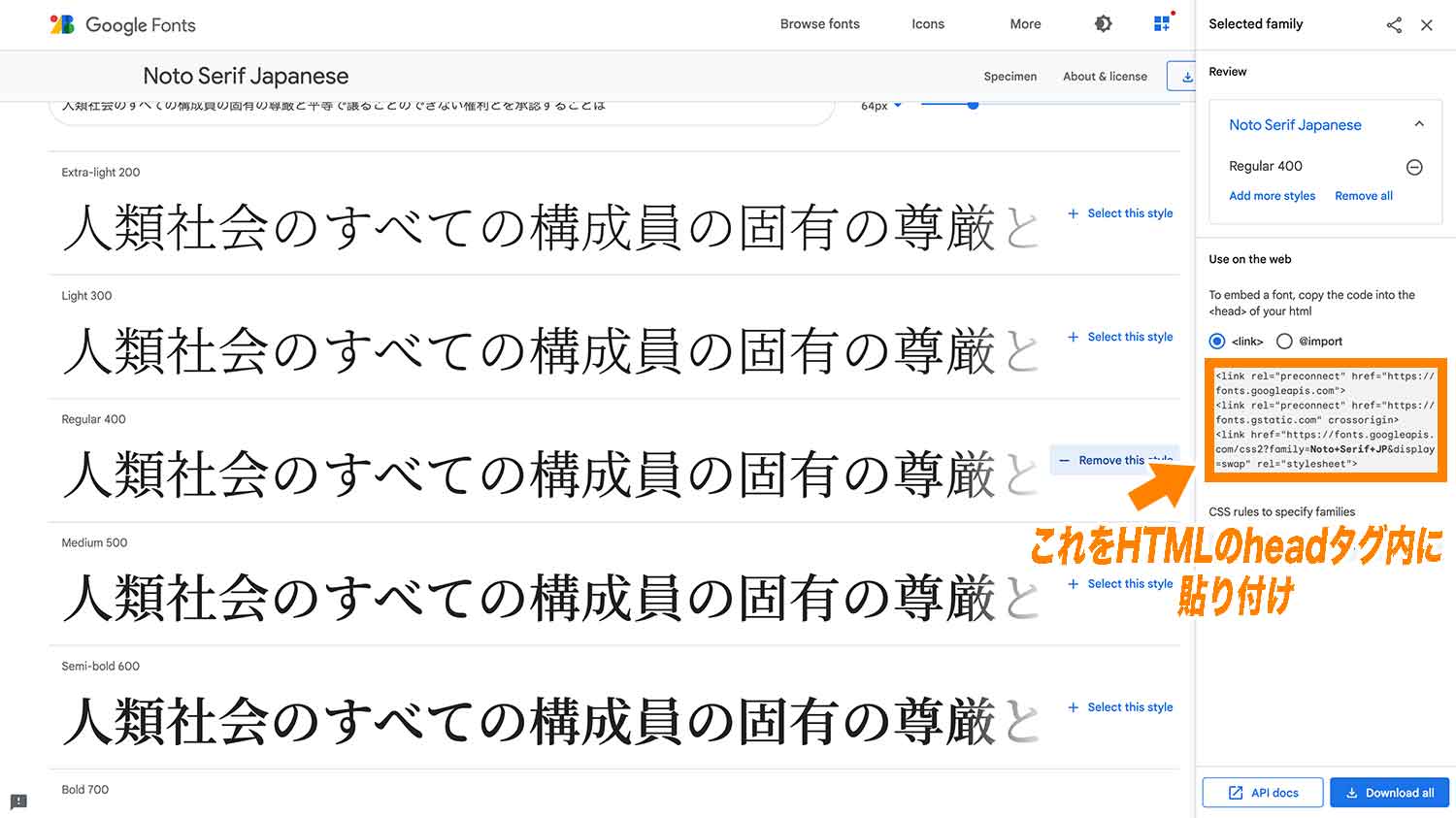1456x818 pixels.
Task: Click the Download all button with its icon
Action: pos(1389,792)
